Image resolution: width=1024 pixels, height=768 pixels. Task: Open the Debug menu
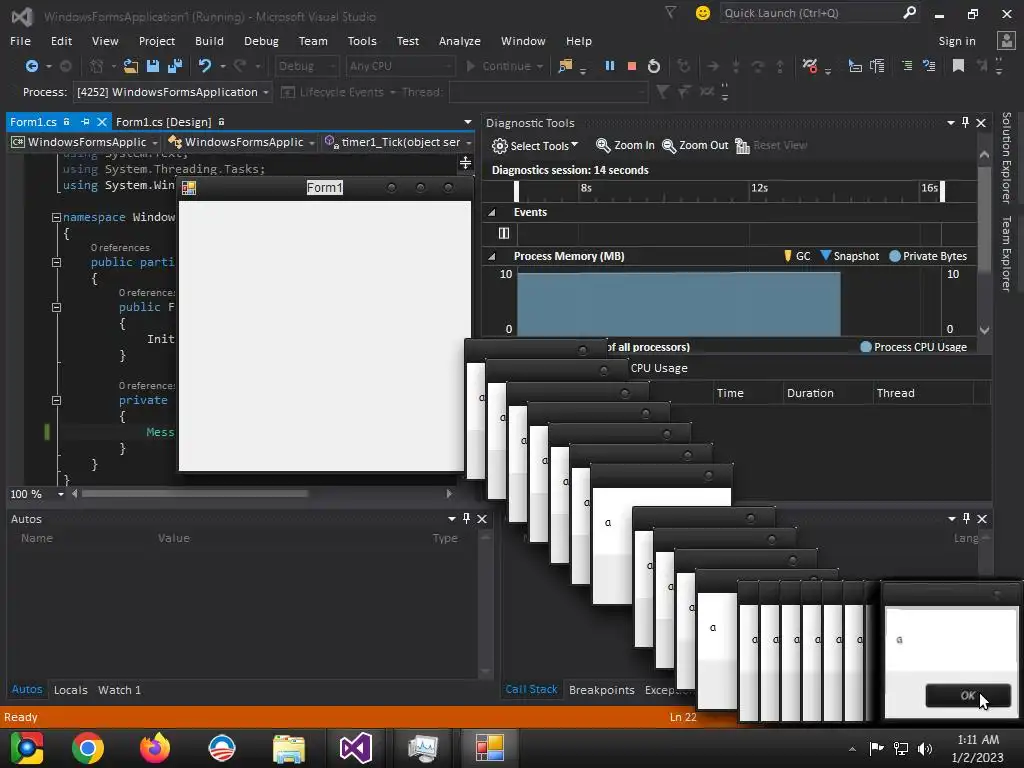click(261, 40)
